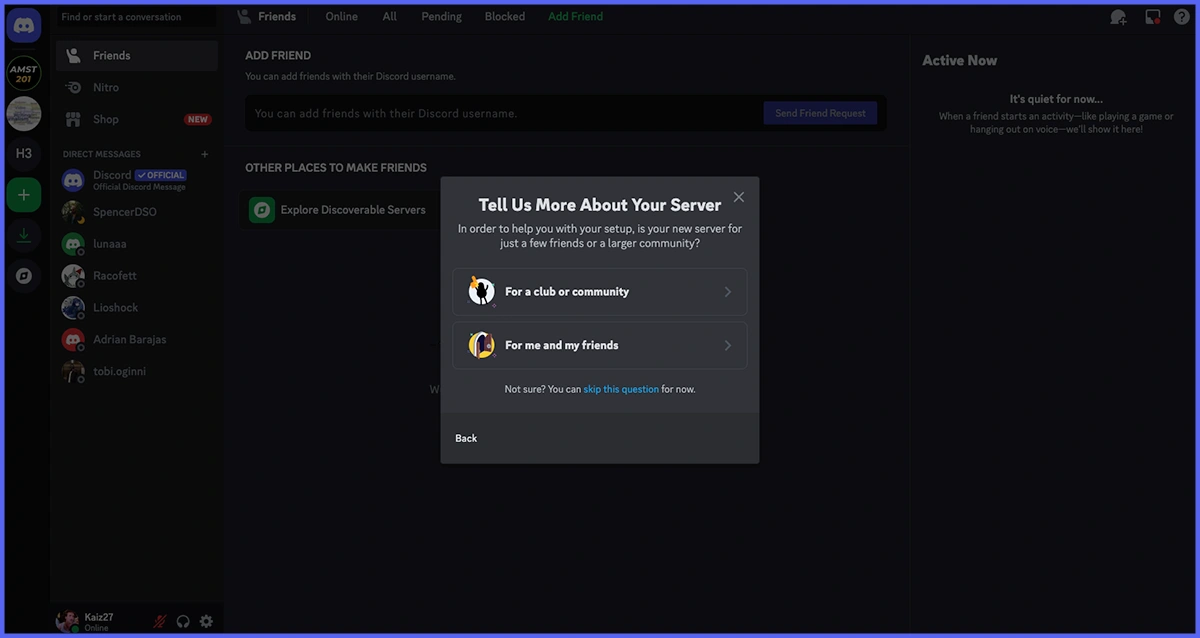1200x638 pixels.
Task: Switch to the Blocked tab
Action: [x=505, y=17]
